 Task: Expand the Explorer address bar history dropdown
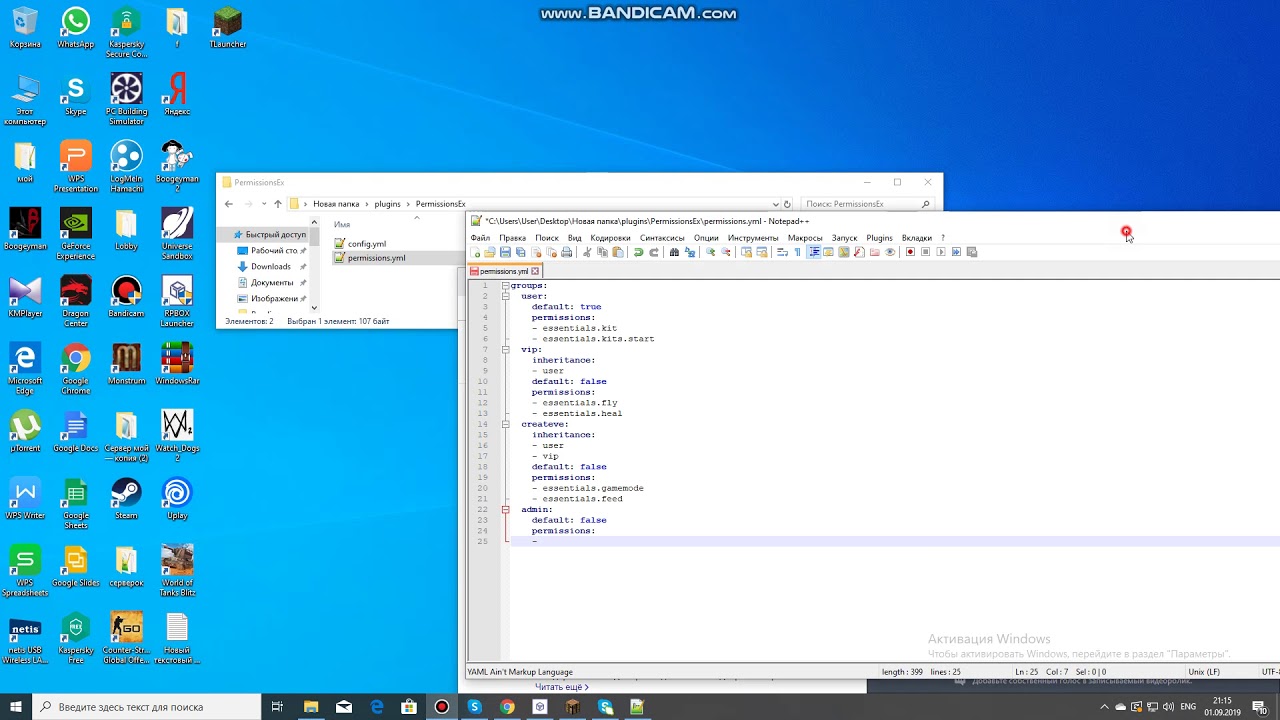775,204
